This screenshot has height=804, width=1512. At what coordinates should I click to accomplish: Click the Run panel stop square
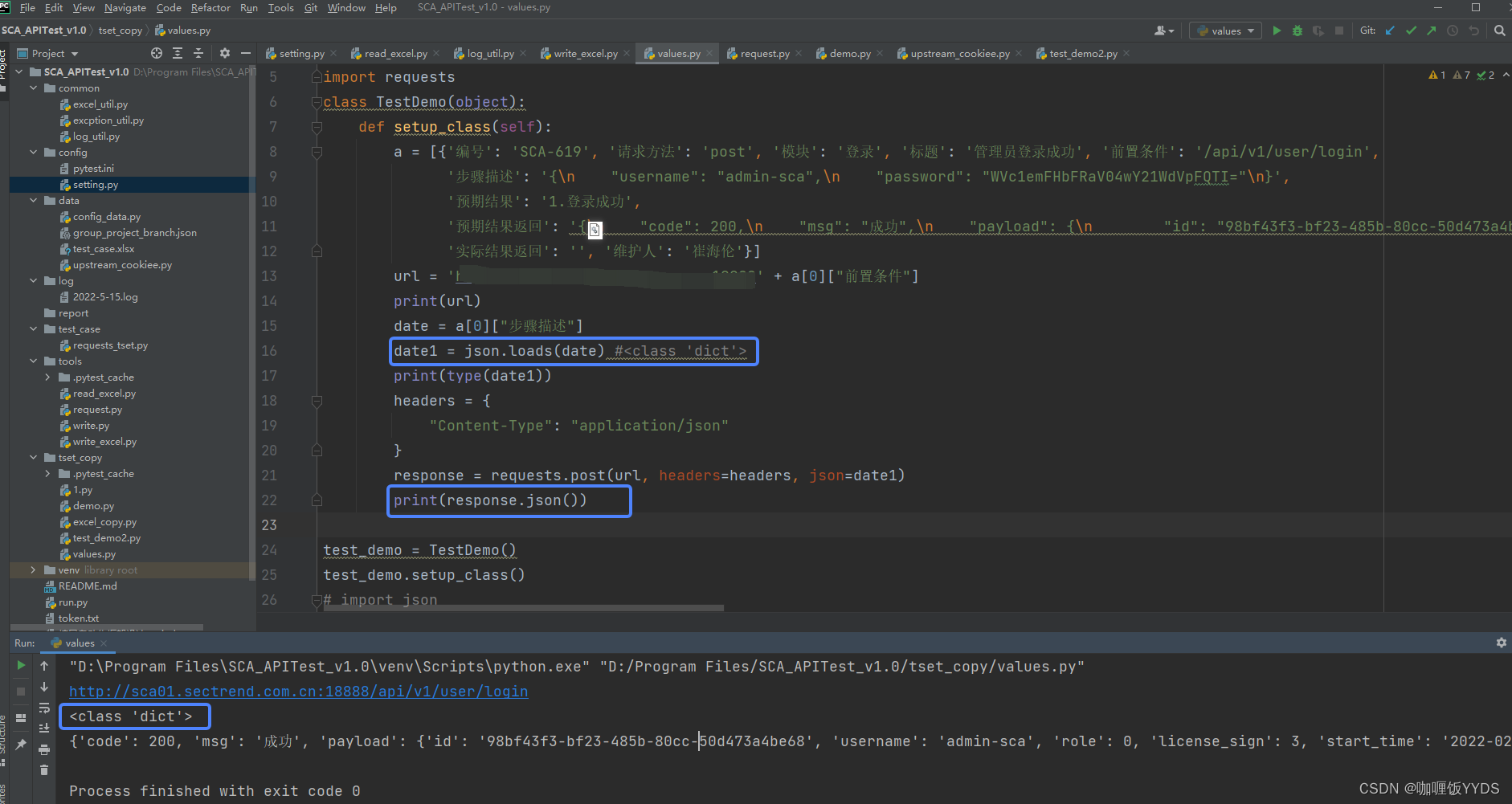pos(21,691)
